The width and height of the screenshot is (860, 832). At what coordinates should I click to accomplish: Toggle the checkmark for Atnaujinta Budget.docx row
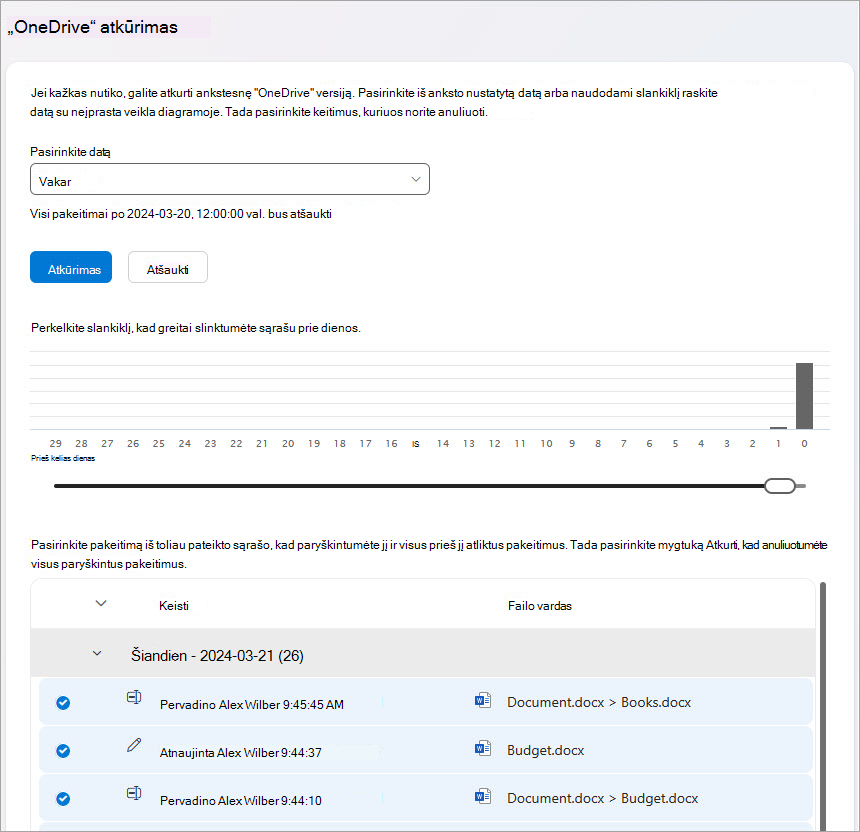click(x=63, y=751)
